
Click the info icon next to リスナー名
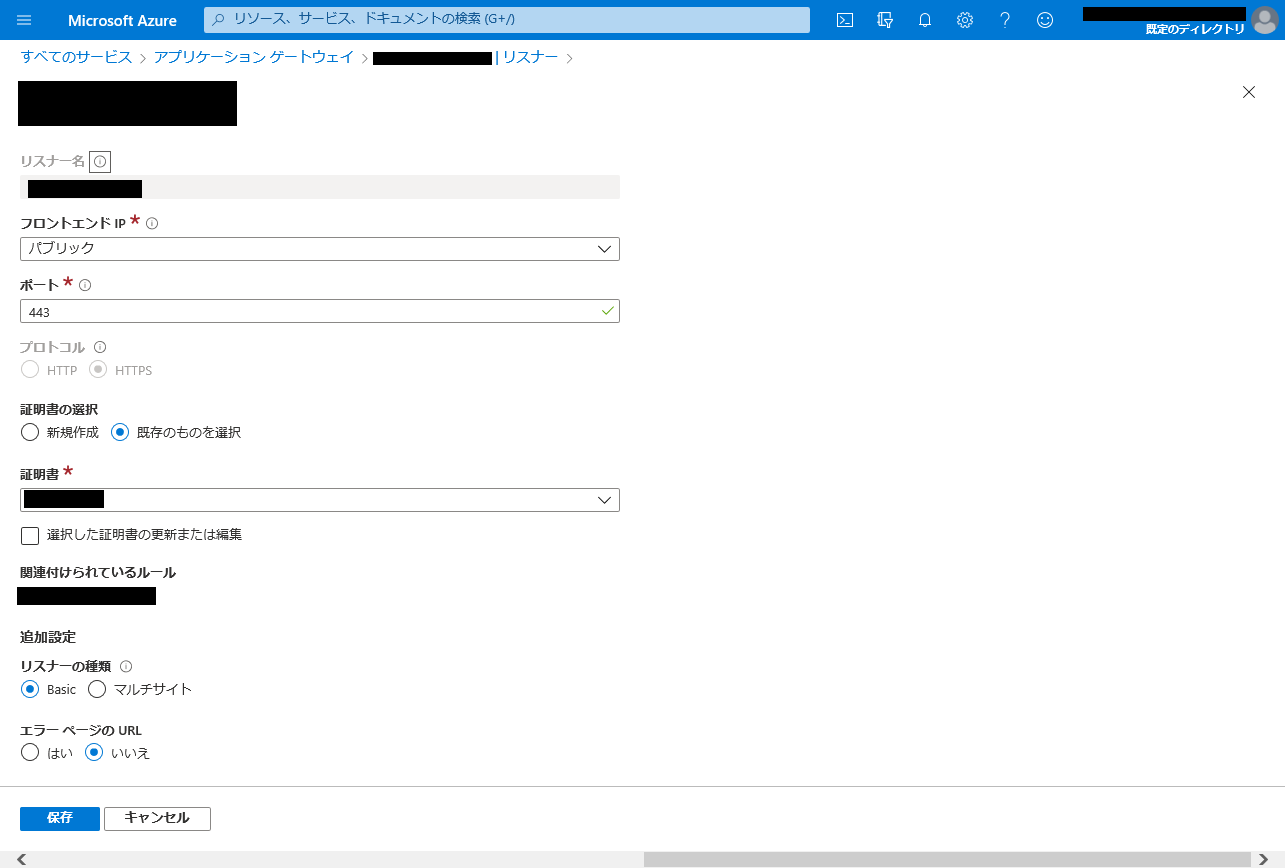point(100,161)
